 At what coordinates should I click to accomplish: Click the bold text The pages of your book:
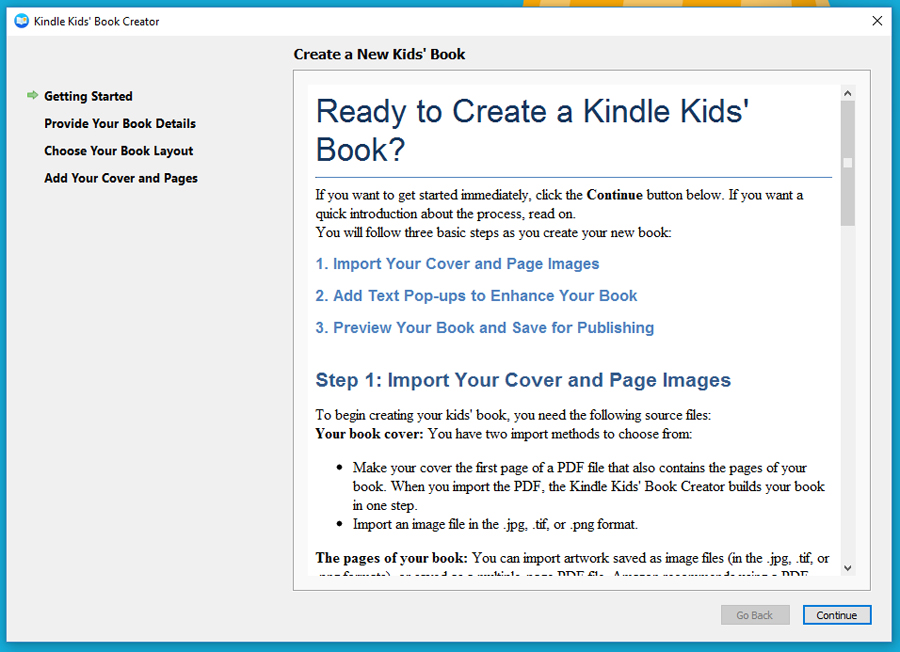pos(391,558)
